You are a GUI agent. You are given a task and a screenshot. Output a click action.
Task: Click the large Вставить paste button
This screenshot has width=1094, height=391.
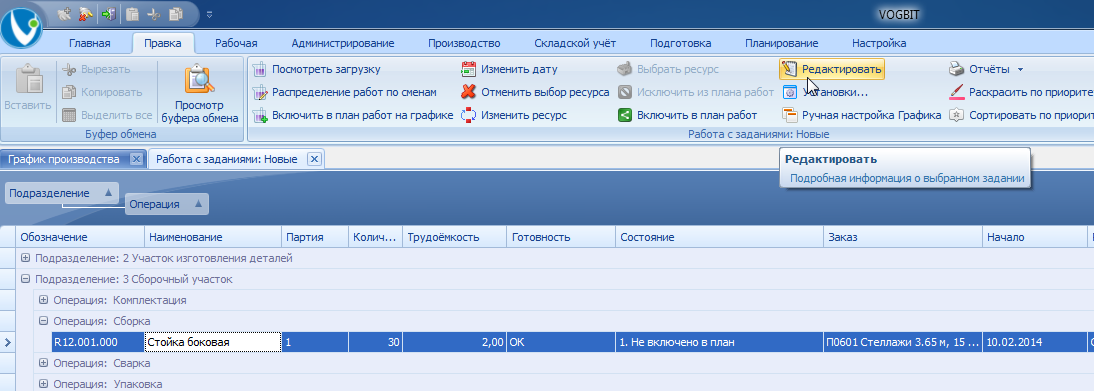28,89
